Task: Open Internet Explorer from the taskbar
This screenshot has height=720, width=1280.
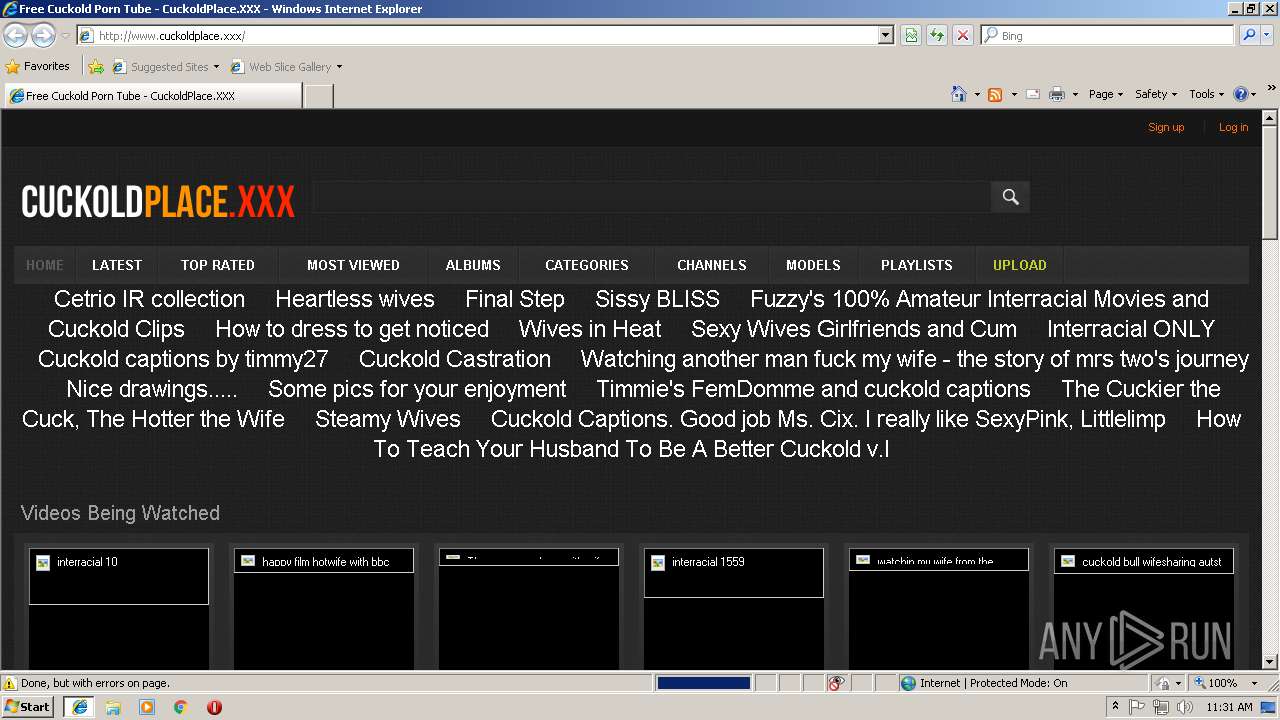Action: point(79,707)
